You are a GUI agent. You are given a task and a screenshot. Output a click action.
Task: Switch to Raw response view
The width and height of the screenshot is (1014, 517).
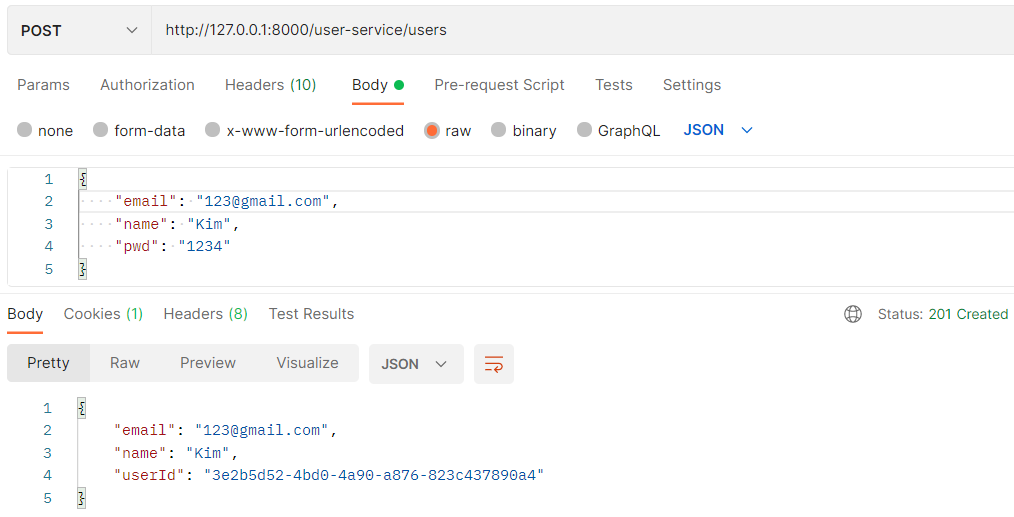125,363
